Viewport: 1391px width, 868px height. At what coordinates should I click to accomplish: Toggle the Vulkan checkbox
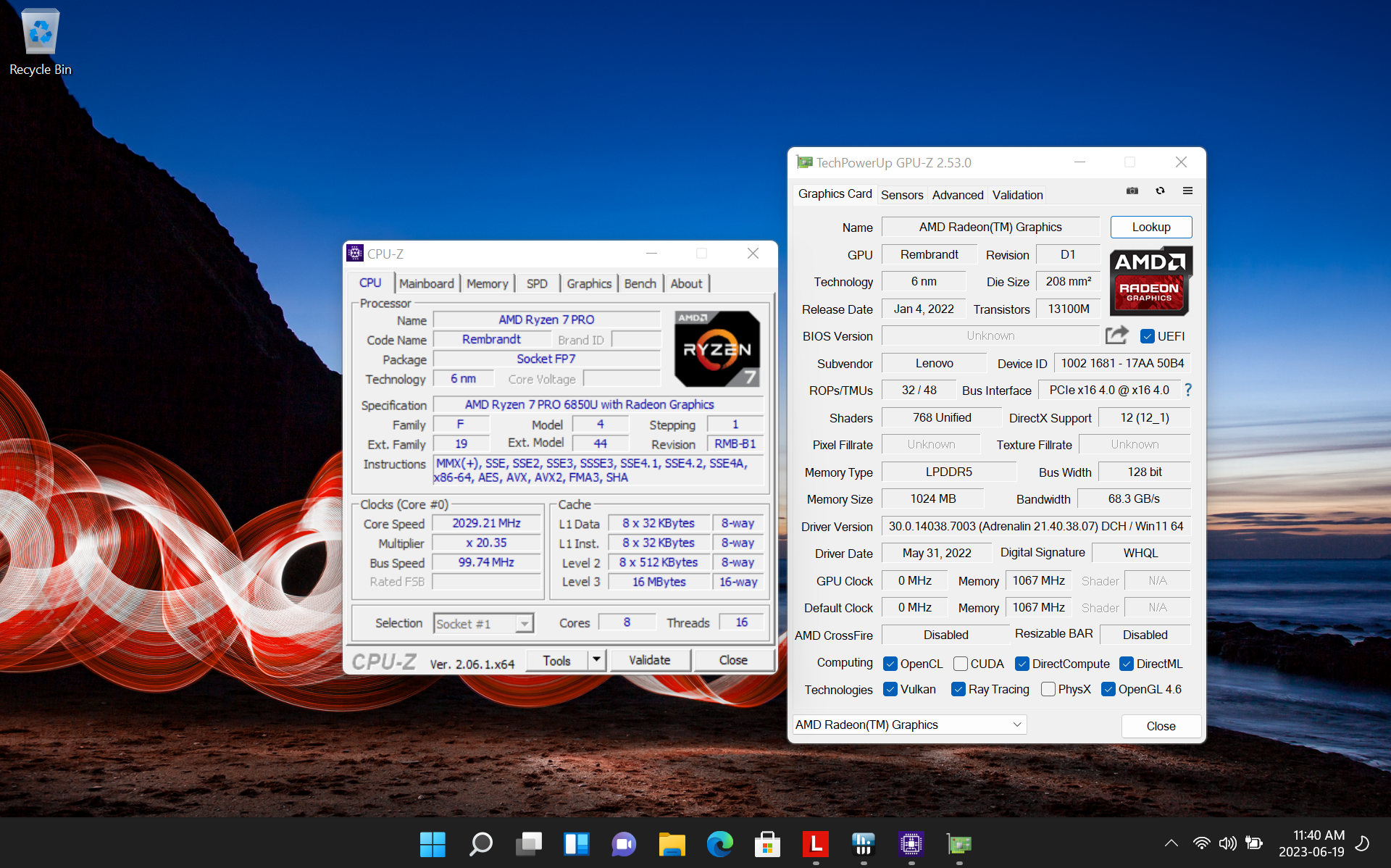pos(890,689)
